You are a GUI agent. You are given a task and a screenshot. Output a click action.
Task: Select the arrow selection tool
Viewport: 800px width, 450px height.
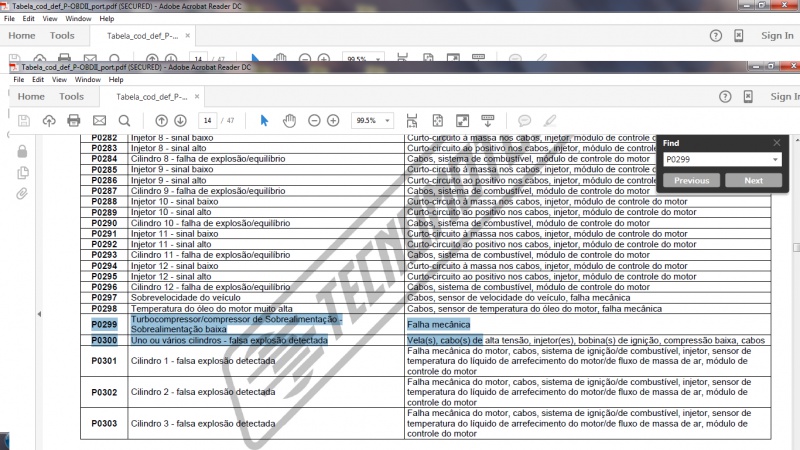tap(264, 120)
